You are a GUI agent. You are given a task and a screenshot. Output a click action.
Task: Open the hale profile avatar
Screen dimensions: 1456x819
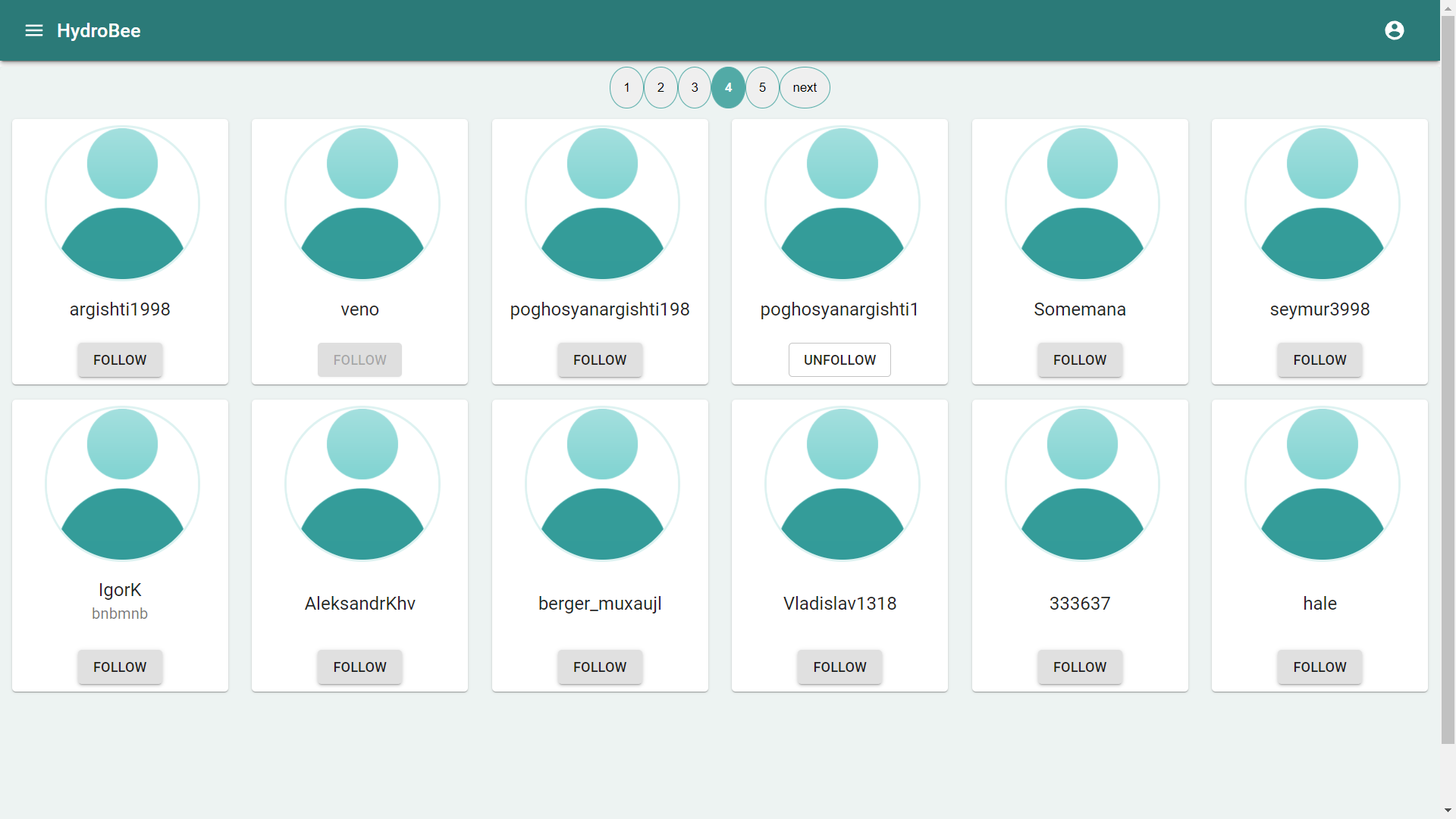[x=1319, y=482]
